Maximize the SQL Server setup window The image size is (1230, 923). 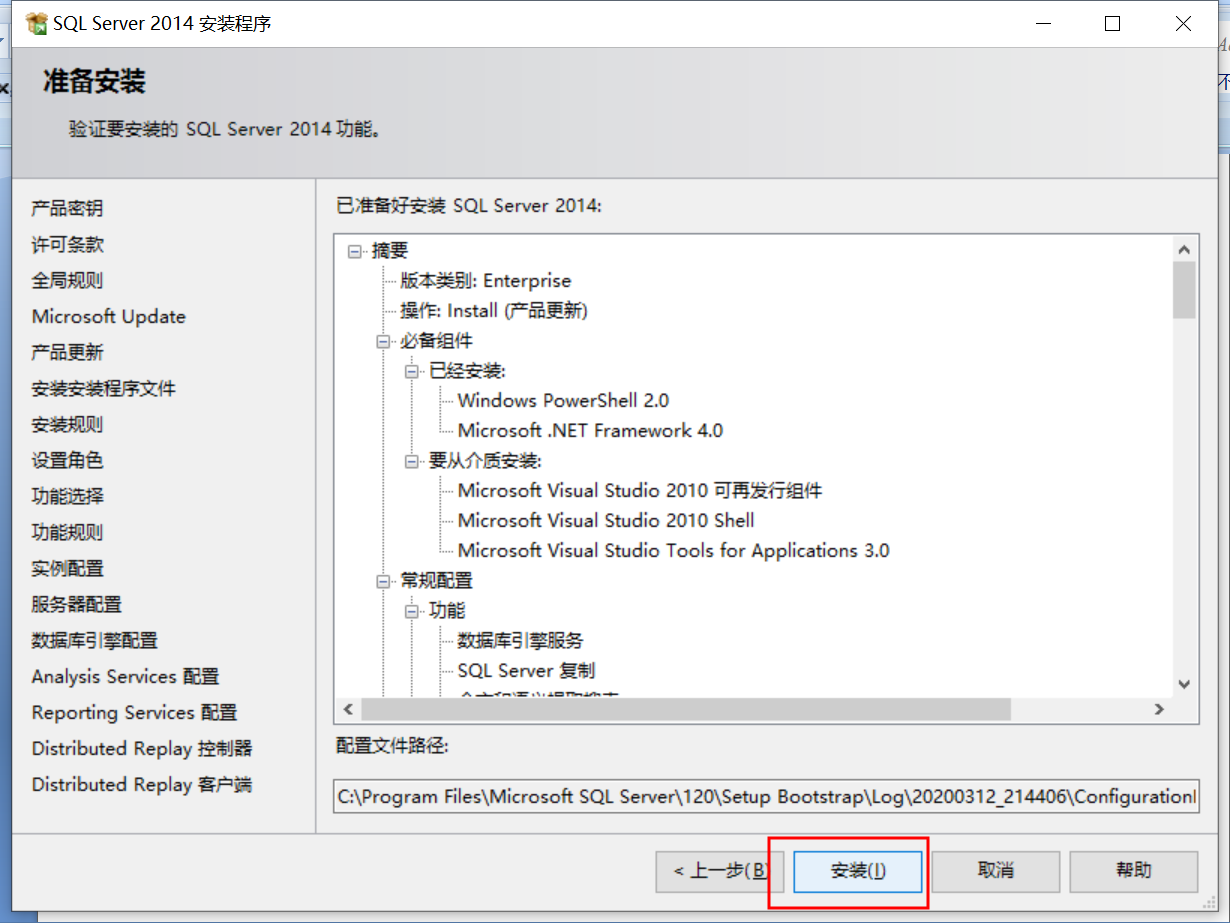coord(1112,24)
